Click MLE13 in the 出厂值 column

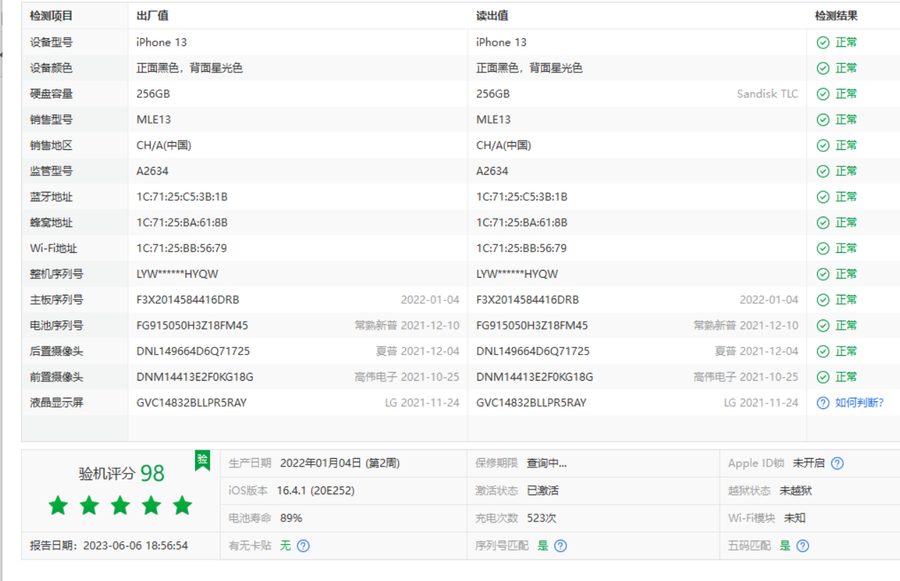[x=153, y=119]
